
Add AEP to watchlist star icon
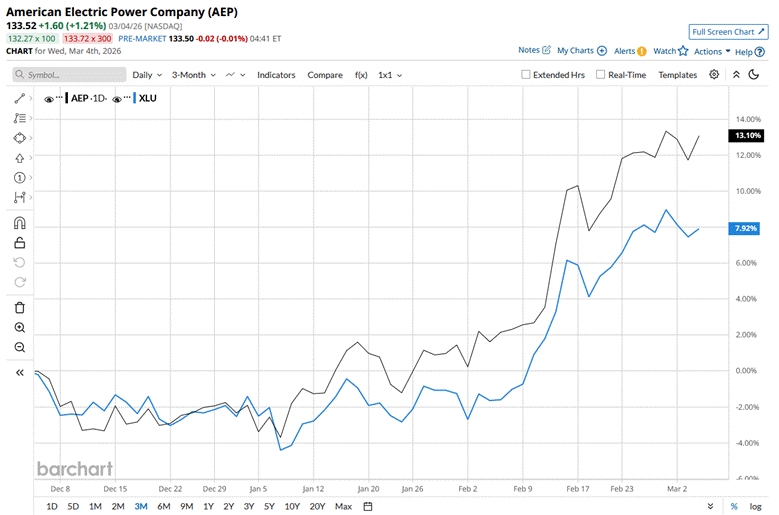(683, 51)
